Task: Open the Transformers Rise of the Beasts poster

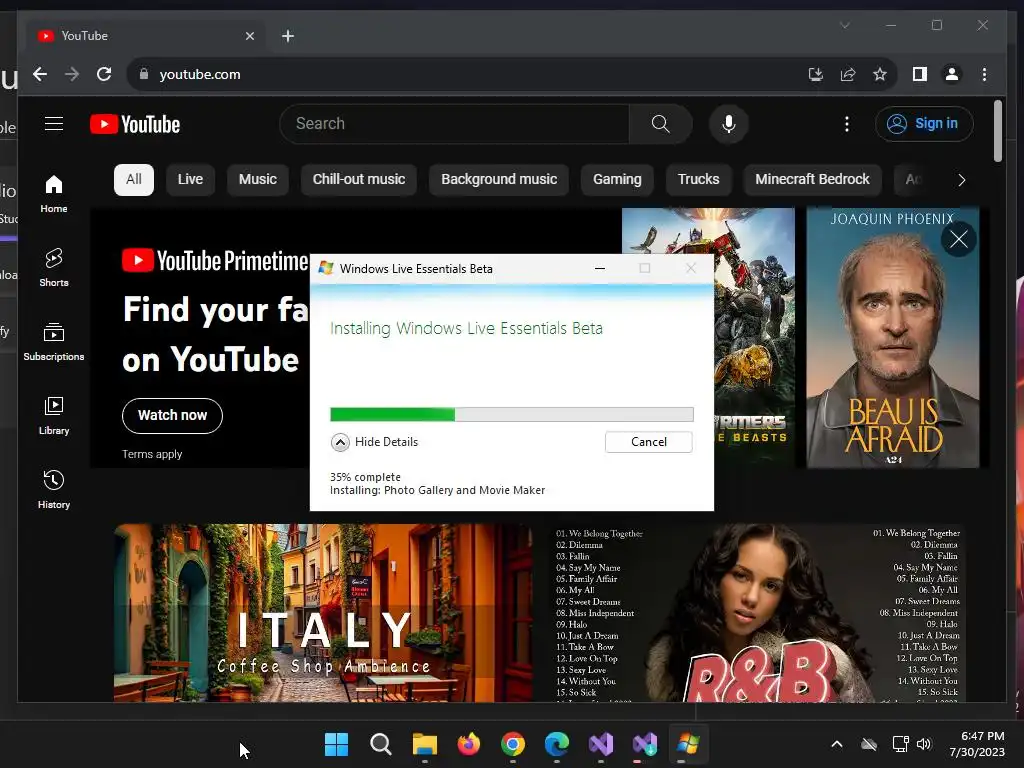Action: 754,338
